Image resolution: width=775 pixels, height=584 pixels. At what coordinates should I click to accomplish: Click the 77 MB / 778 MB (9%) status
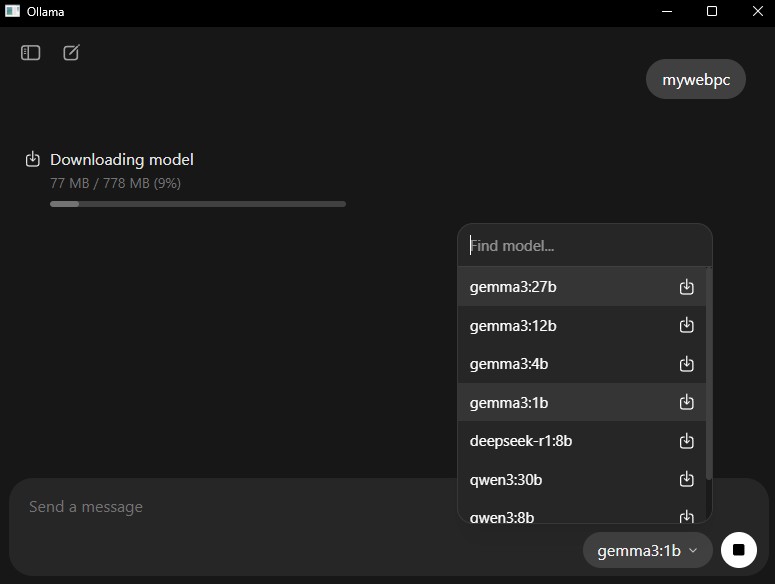click(x=115, y=183)
